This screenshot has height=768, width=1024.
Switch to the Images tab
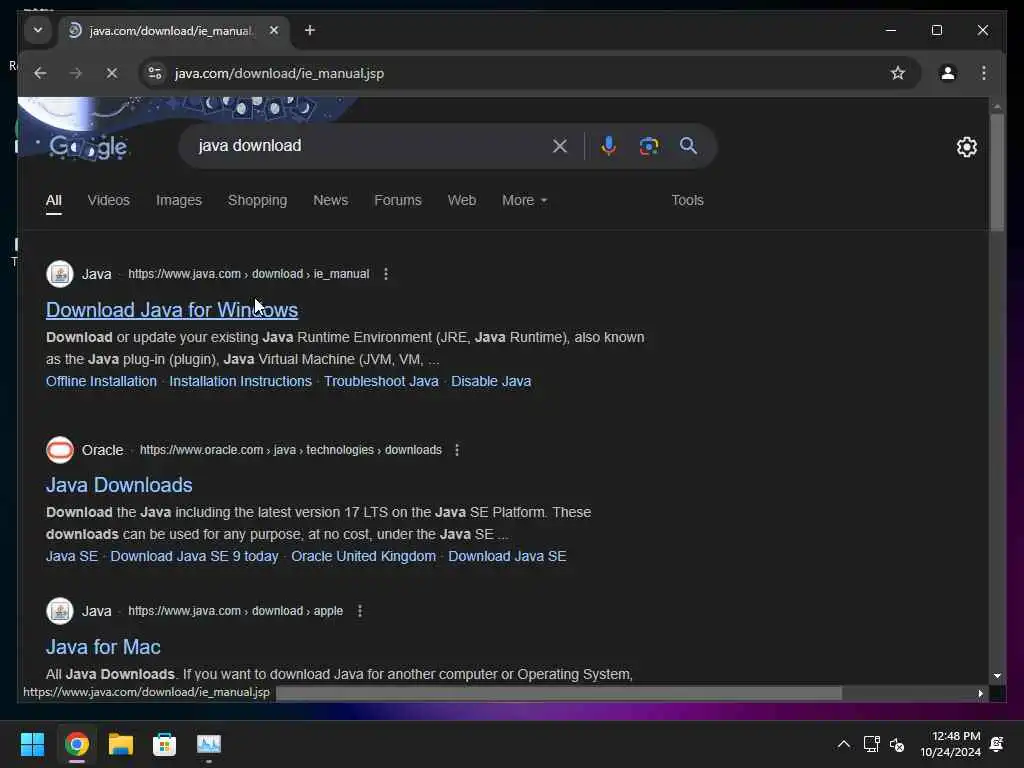[178, 200]
